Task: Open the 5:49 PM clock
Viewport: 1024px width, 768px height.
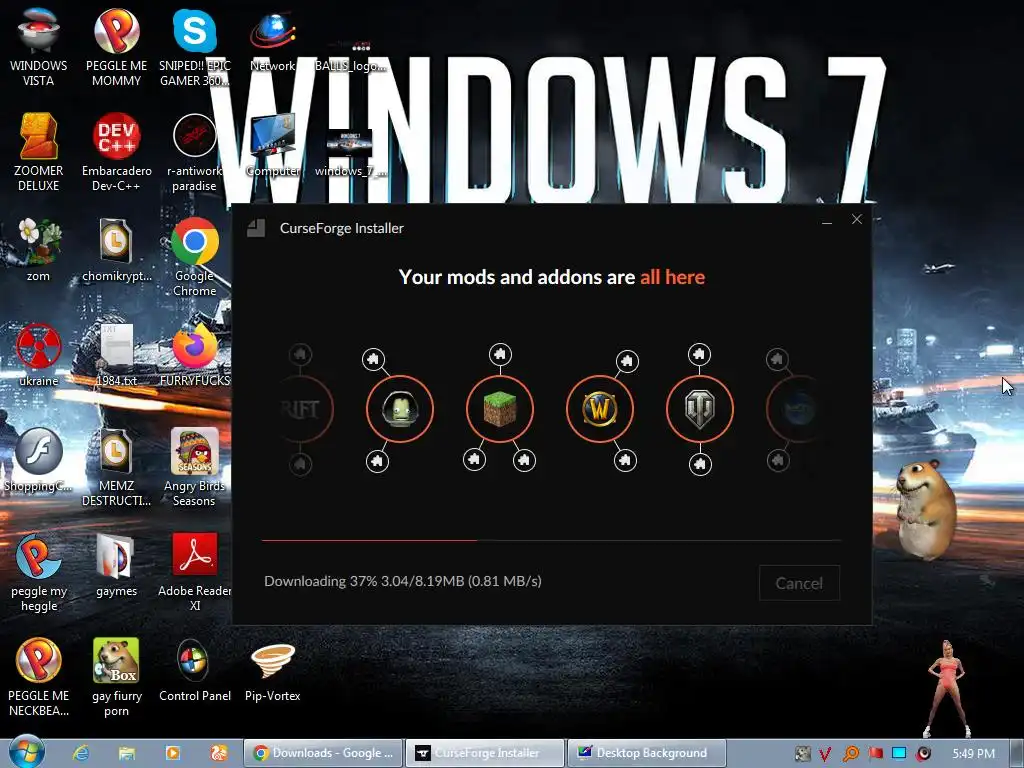Action: pos(973,754)
